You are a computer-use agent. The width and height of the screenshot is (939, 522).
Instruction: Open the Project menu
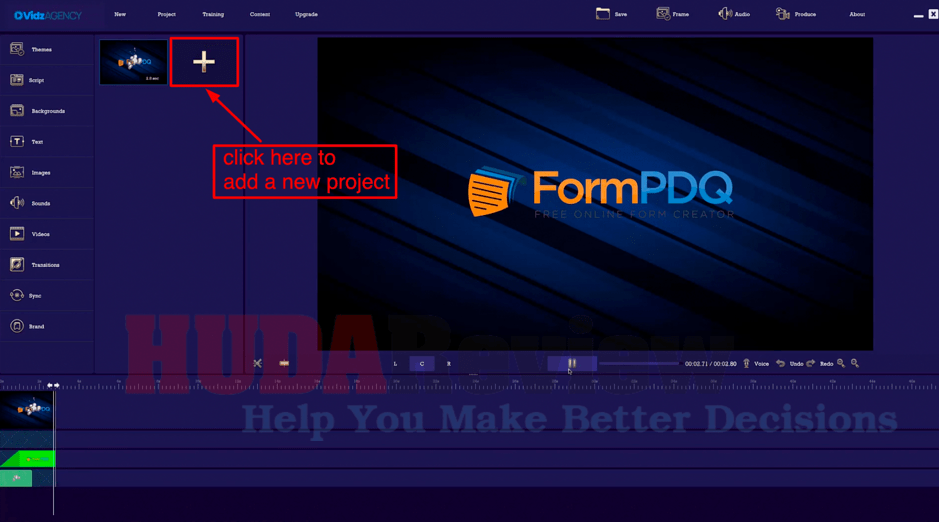[166, 14]
